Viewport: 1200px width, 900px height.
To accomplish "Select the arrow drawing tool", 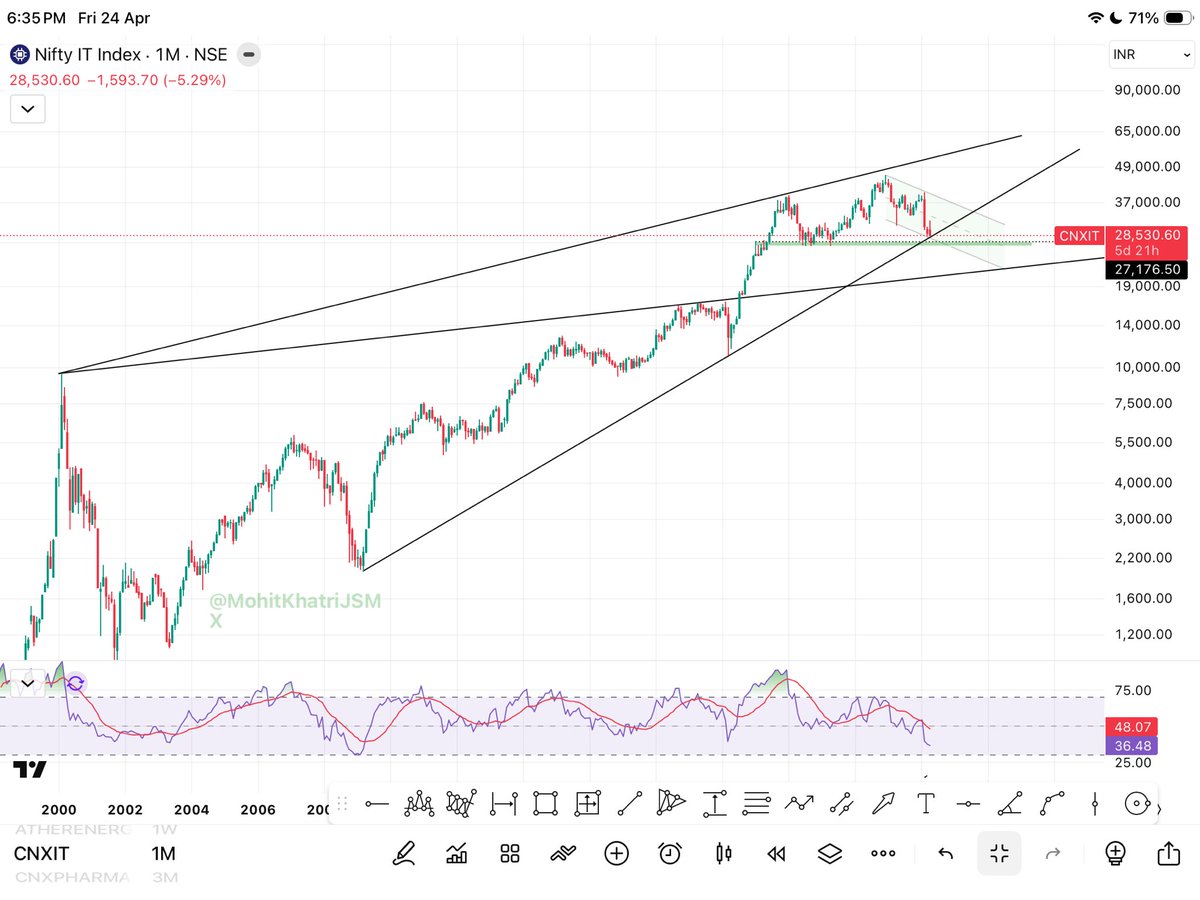I will tap(884, 803).
